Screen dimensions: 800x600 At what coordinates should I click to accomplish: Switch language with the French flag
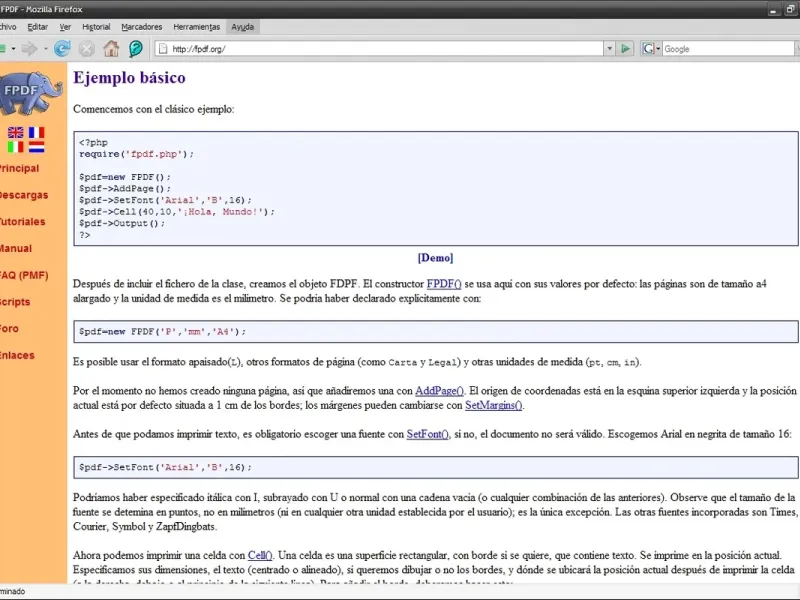pyautogui.click(x=36, y=133)
